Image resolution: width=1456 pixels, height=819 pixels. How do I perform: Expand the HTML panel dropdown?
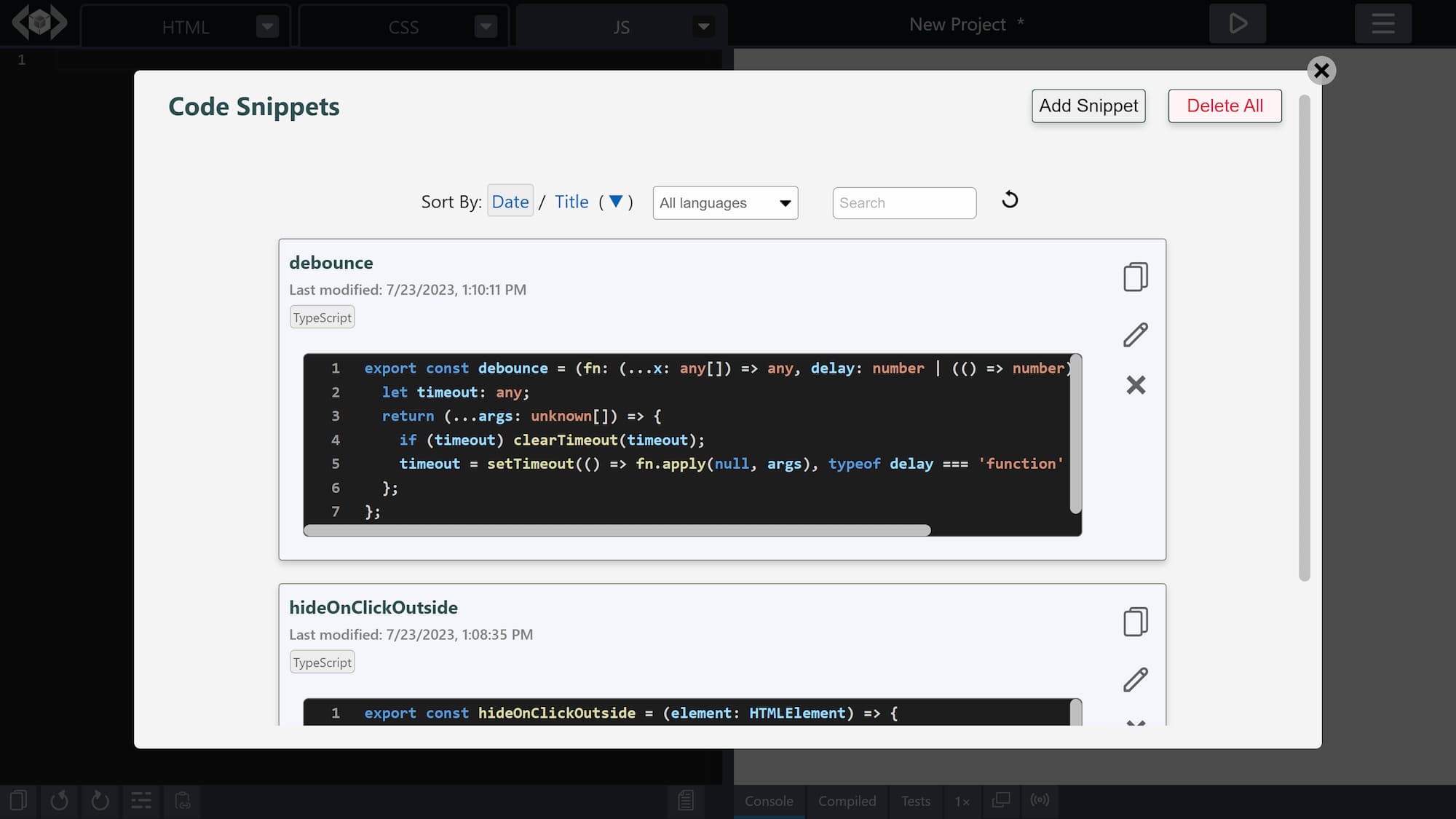[x=266, y=25]
